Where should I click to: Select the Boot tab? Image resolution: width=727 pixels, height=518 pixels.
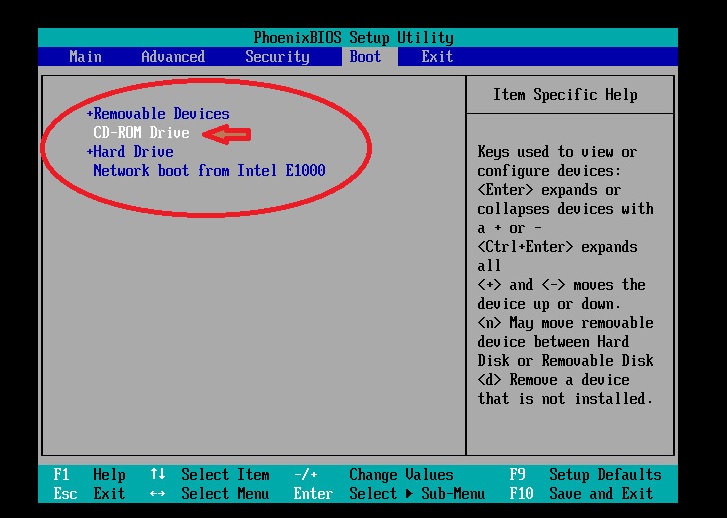tap(365, 57)
